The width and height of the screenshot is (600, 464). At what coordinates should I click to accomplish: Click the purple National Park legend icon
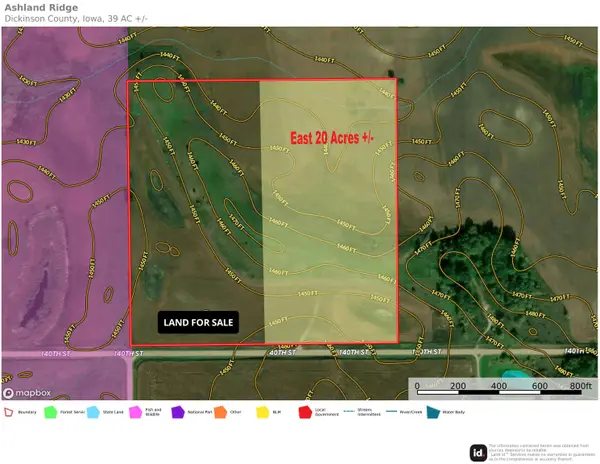177,411
